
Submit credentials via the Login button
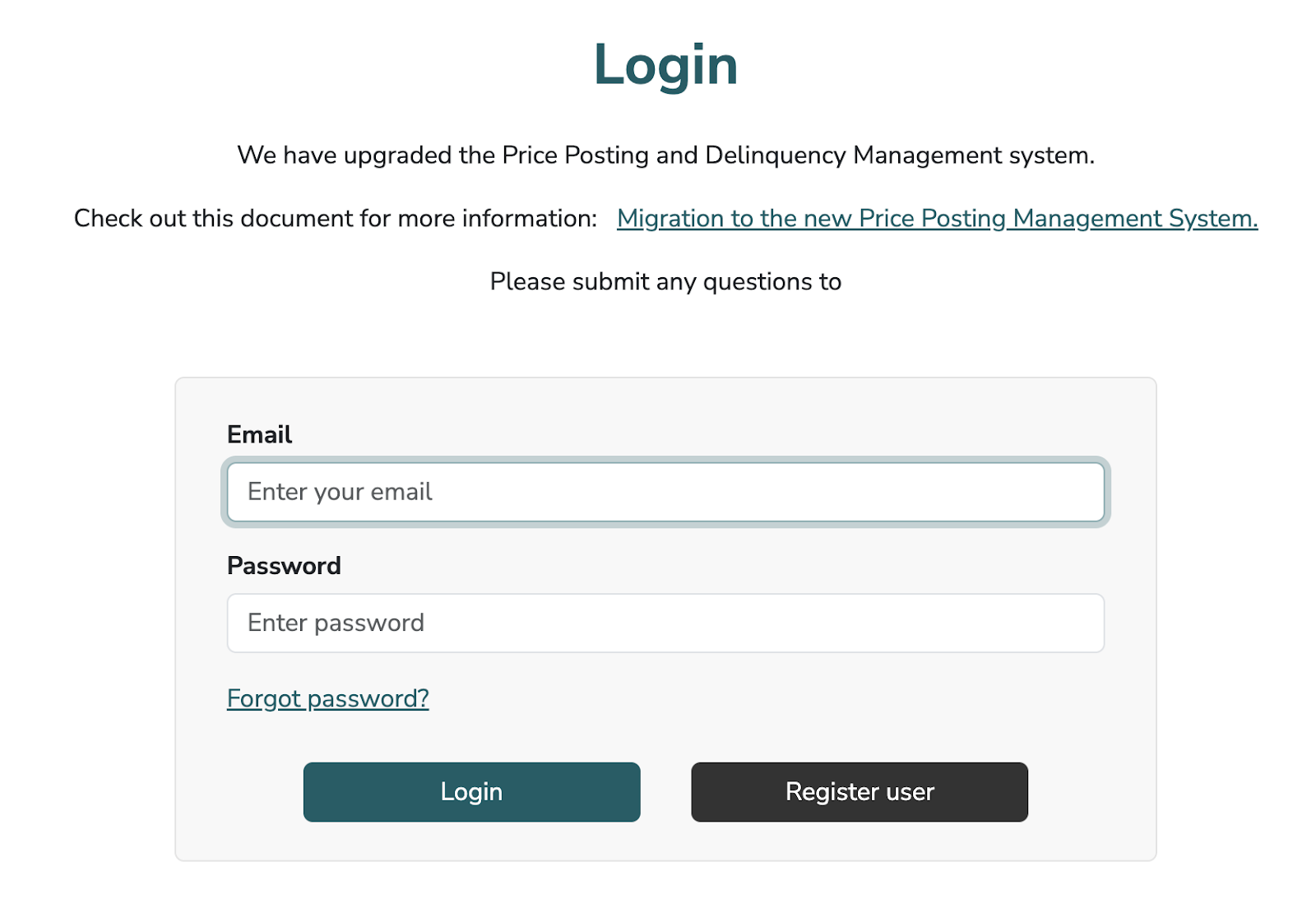[x=471, y=792]
